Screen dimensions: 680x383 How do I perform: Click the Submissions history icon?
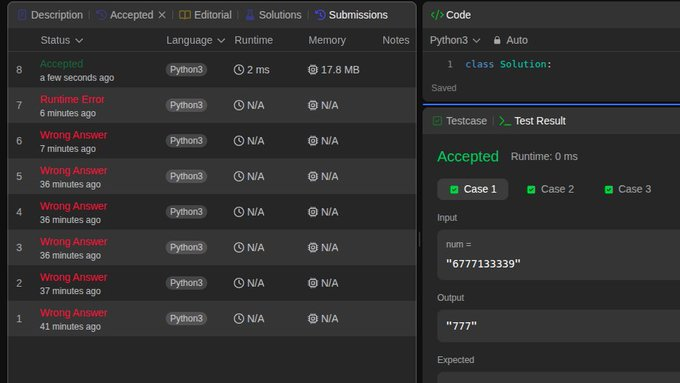tap(320, 15)
